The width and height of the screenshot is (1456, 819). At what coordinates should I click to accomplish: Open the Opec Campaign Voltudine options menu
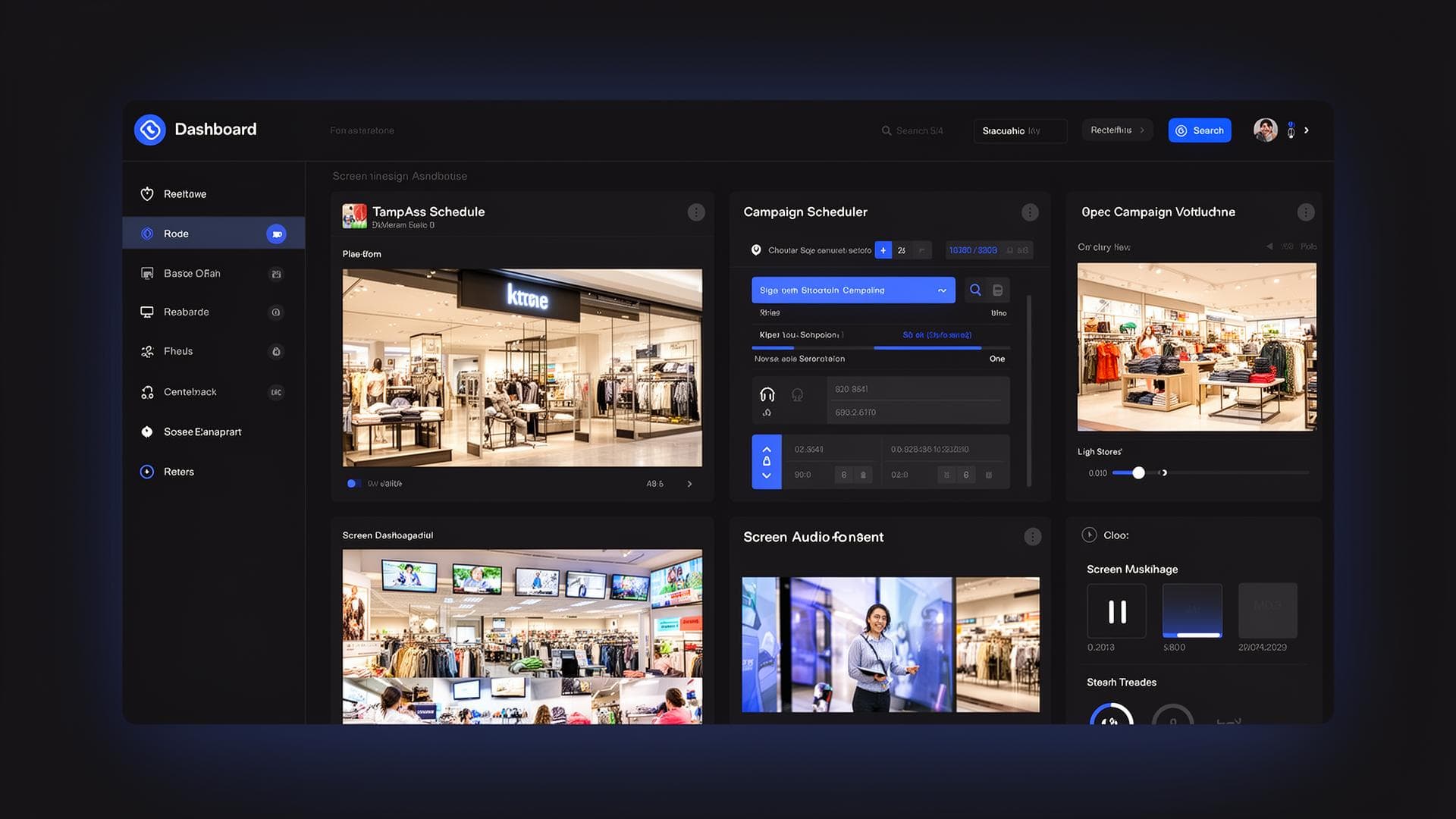pyautogui.click(x=1305, y=212)
